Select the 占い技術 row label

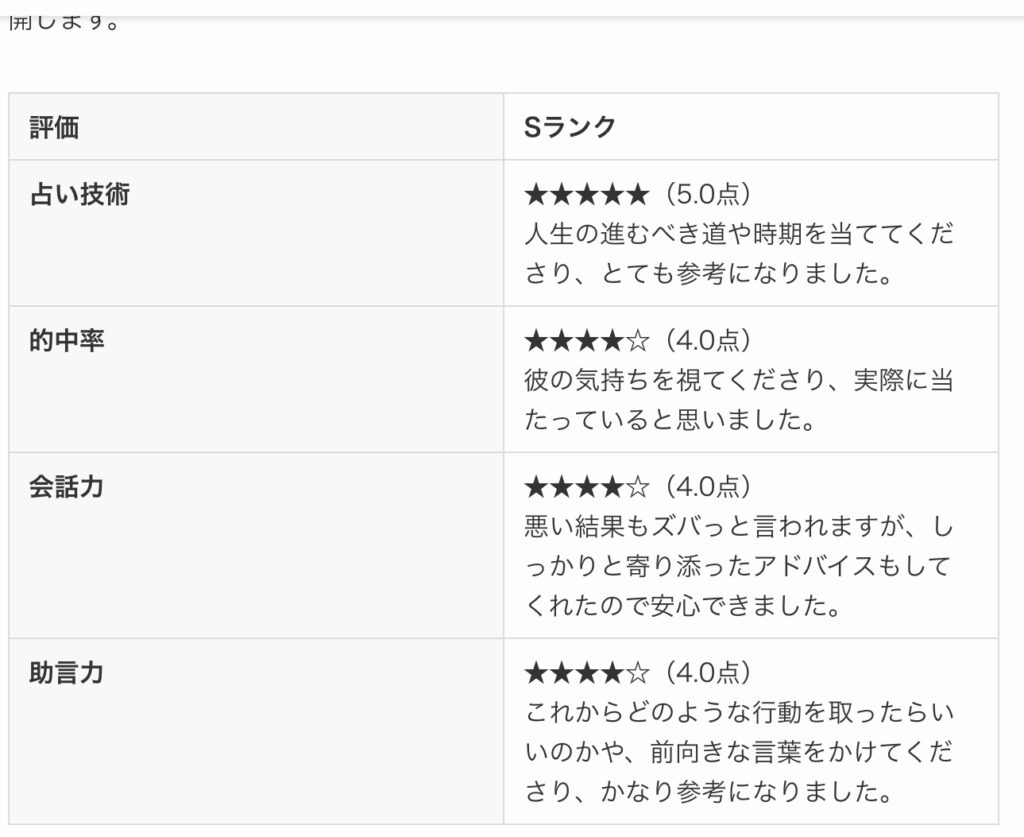(x=80, y=194)
